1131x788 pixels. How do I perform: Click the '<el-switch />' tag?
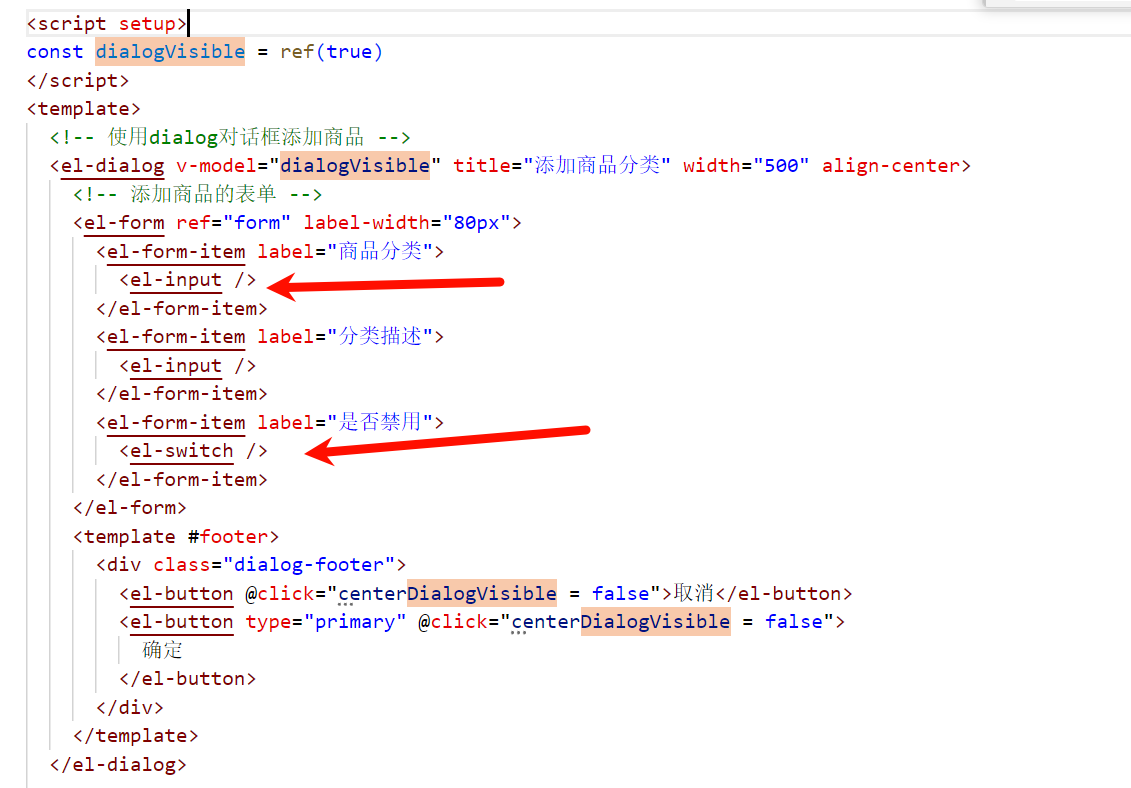pos(193,451)
